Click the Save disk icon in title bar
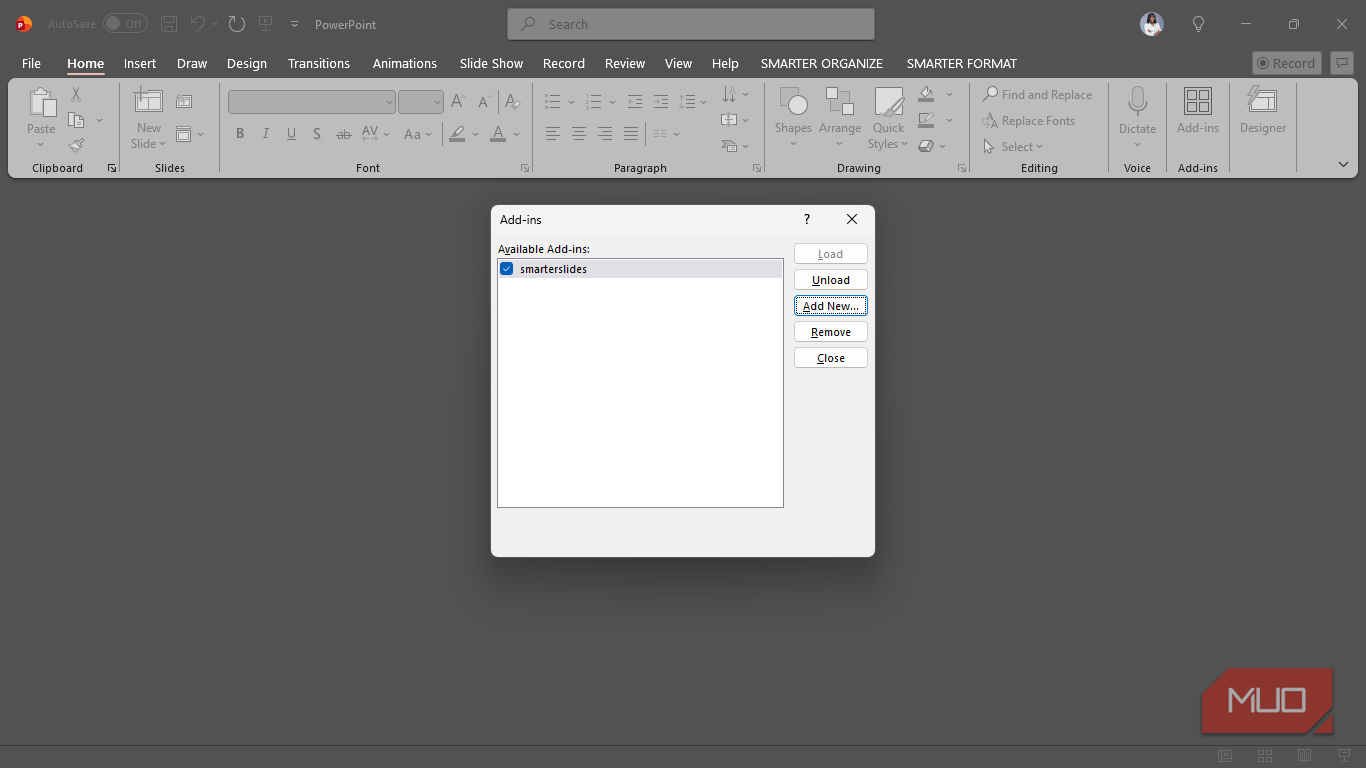The width and height of the screenshot is (1366, 768). 169,24
